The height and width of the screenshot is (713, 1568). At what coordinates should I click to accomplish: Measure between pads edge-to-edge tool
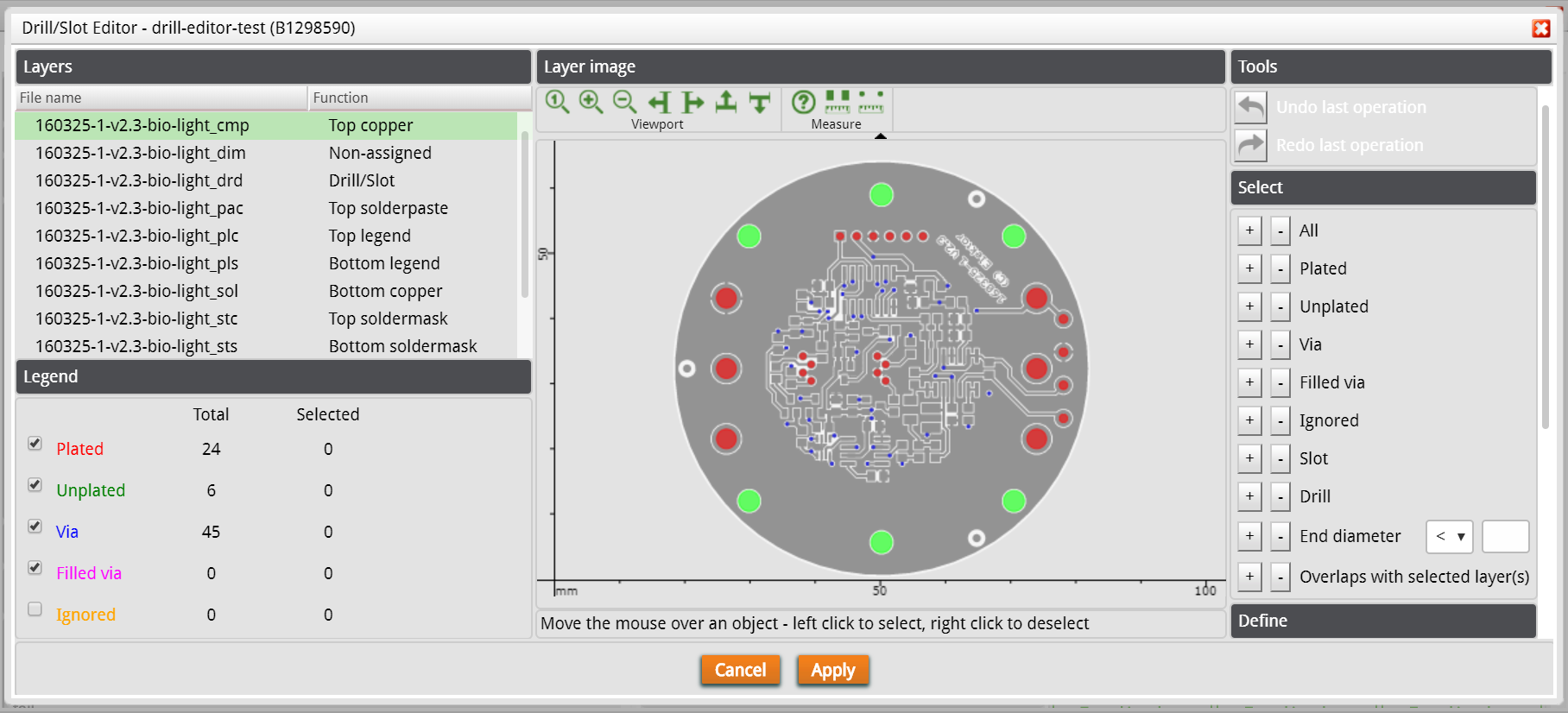(838, 102)
